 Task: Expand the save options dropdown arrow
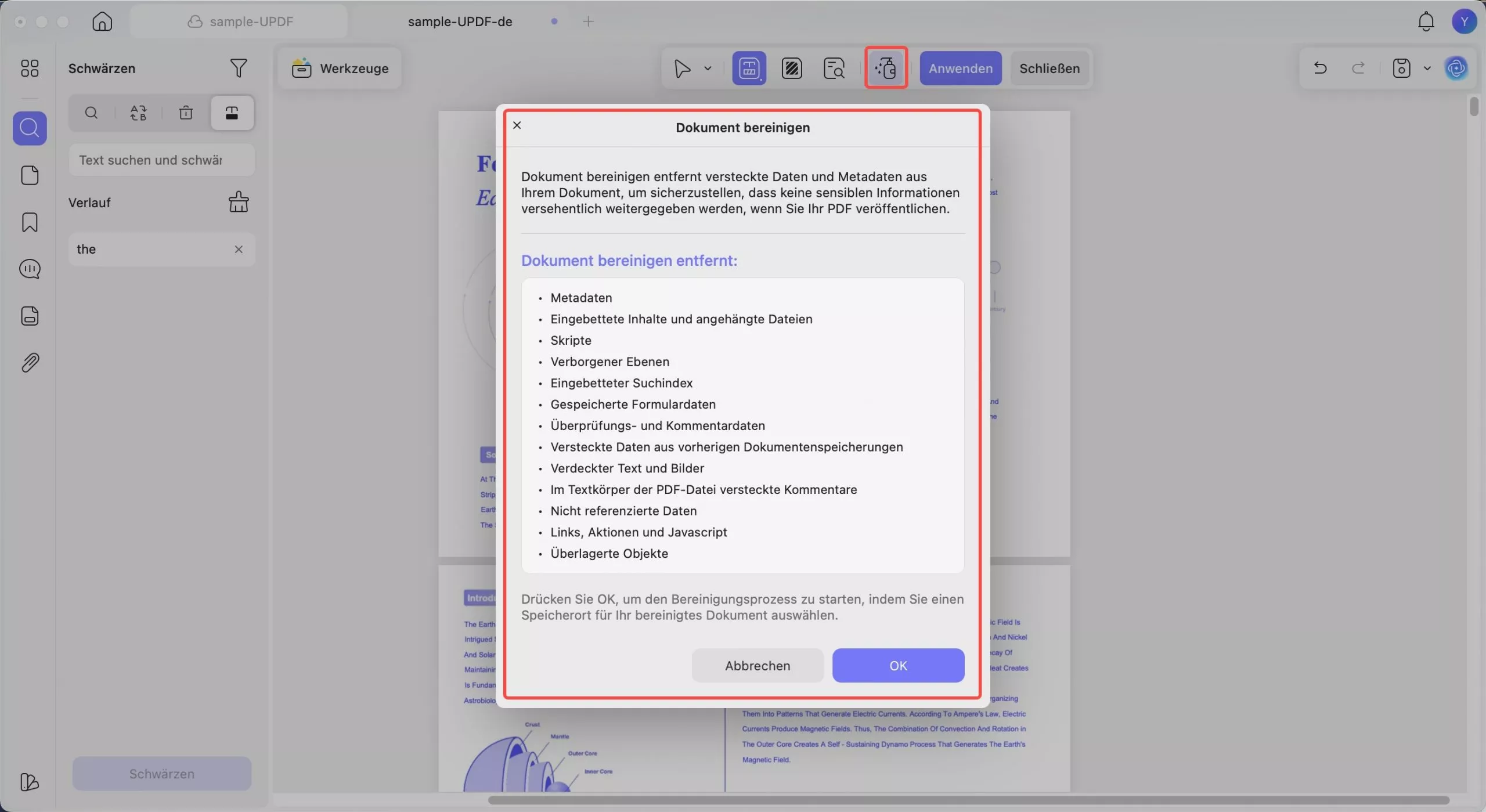(1427, 68)
